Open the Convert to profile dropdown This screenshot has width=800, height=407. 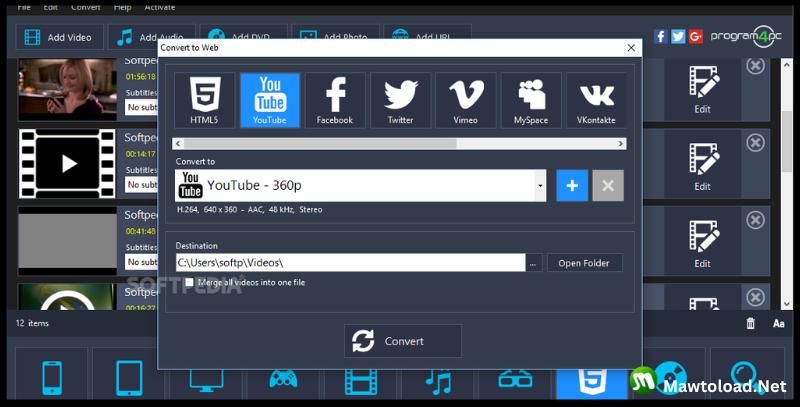click(x=540, y=186)
